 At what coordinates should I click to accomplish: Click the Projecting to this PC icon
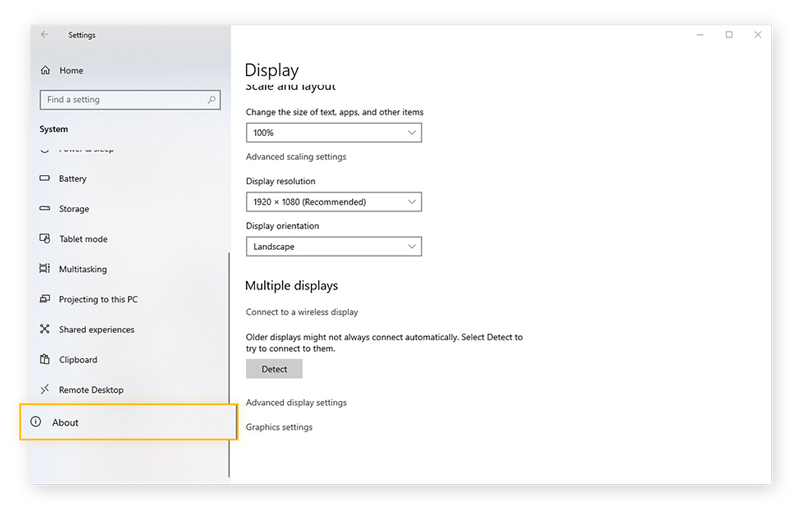pyautogui.click(x=45, y=299)
